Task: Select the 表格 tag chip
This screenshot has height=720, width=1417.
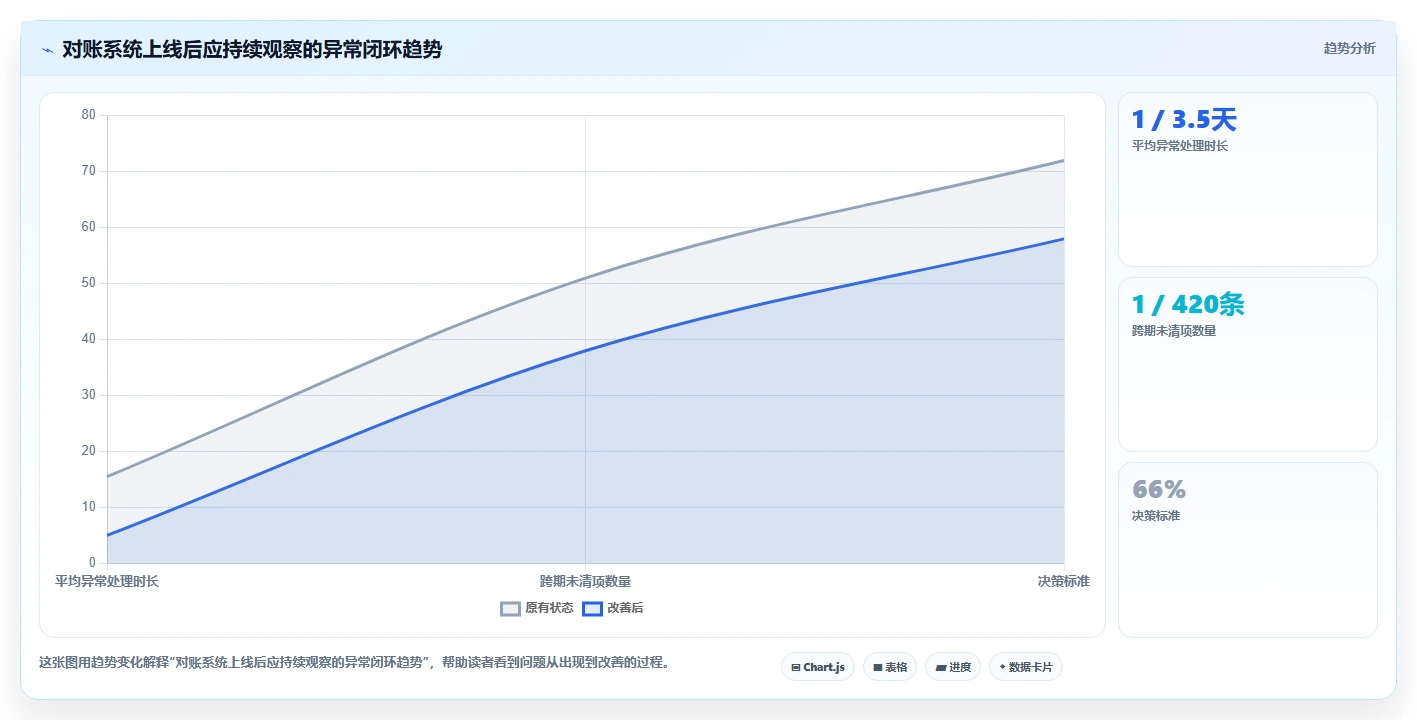Action: point(890,667)
